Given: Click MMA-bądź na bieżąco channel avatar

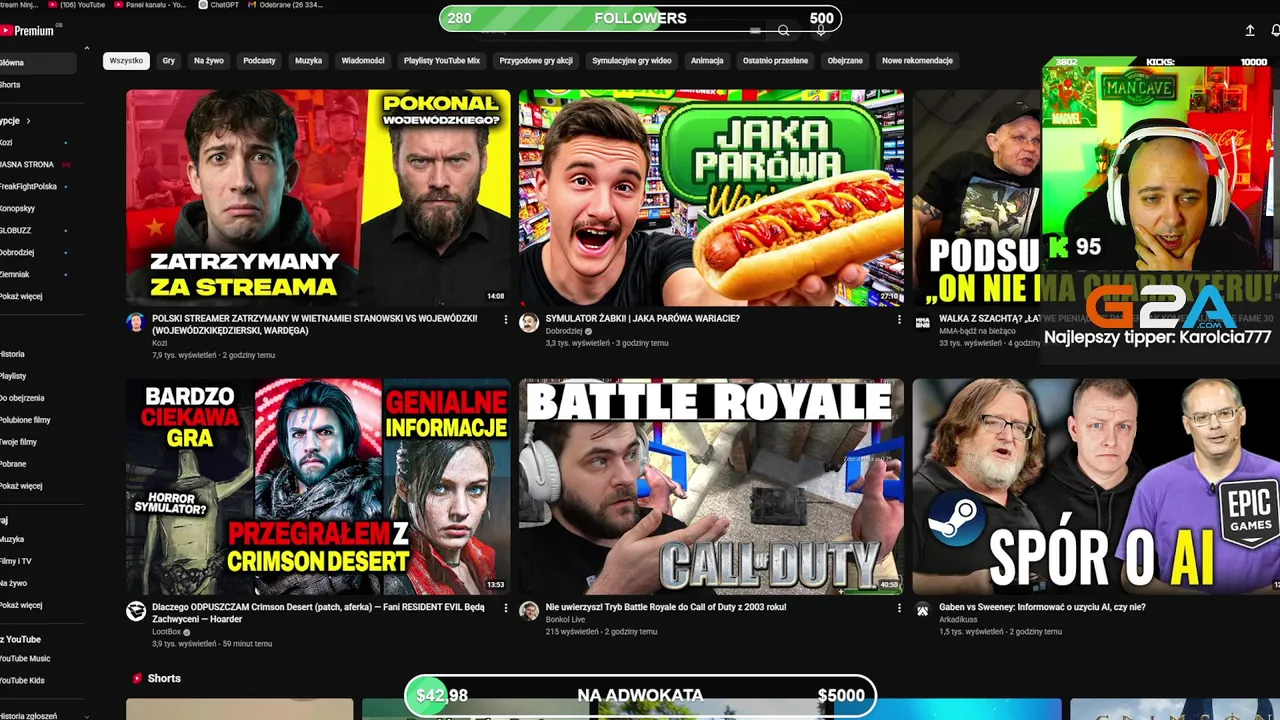Looking at the screenshot, I should 922,322.
